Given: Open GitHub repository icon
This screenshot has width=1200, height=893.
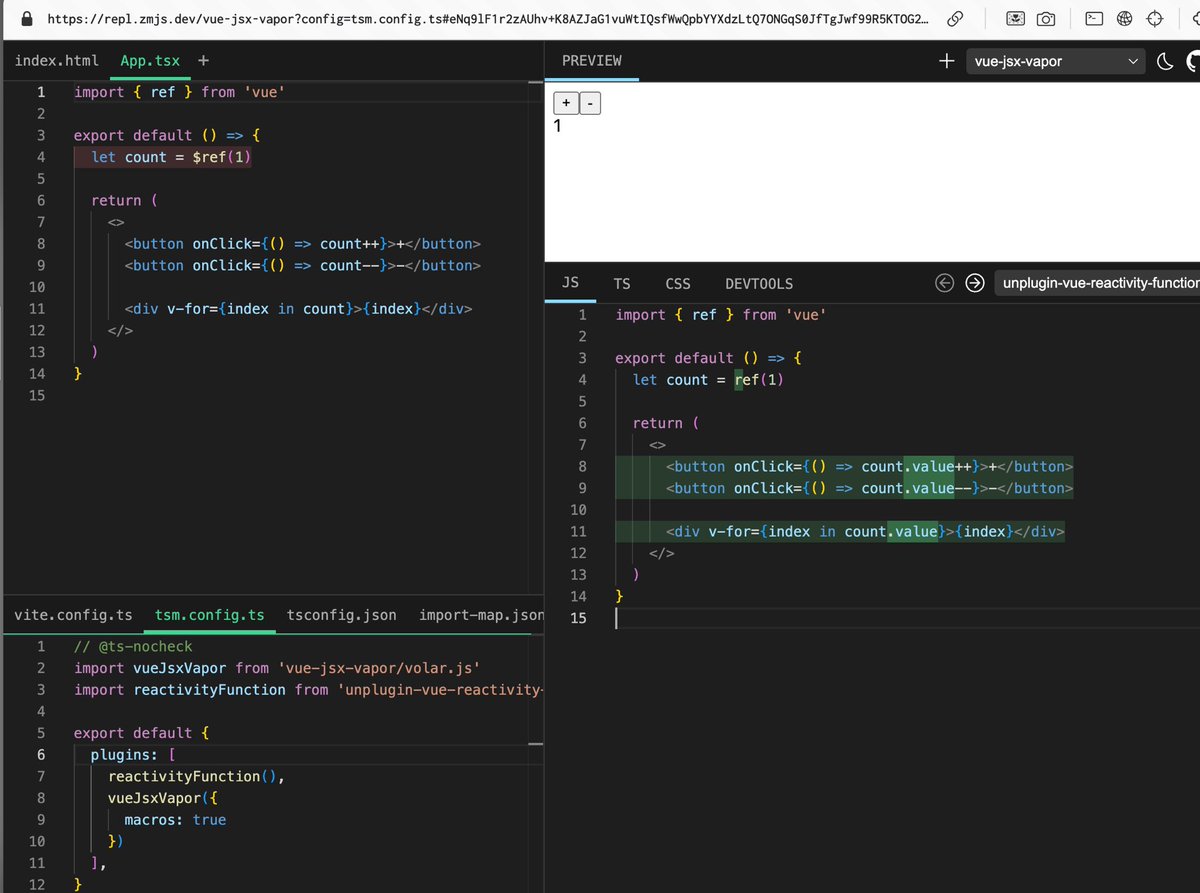Looking at the screenshot, I should tap(1193, 61).
